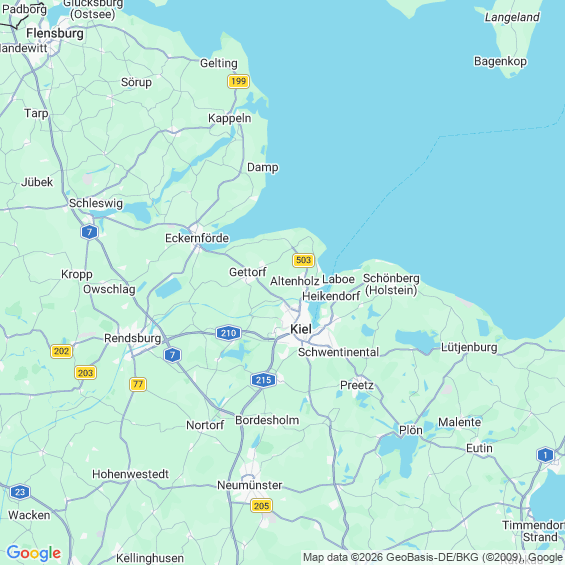Click the blue 23 highway shield near Wacken
The image size is (565, 565).
20,492
